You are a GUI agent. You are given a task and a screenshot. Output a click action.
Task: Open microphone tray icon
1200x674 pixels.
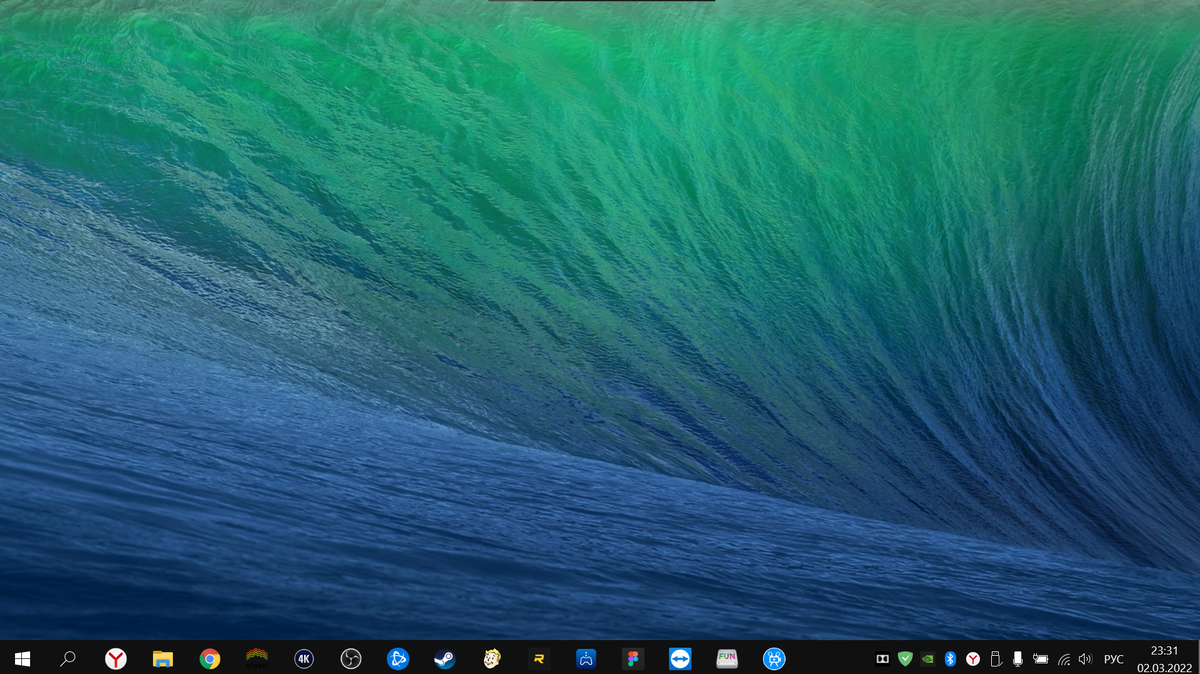(1018, 659)
